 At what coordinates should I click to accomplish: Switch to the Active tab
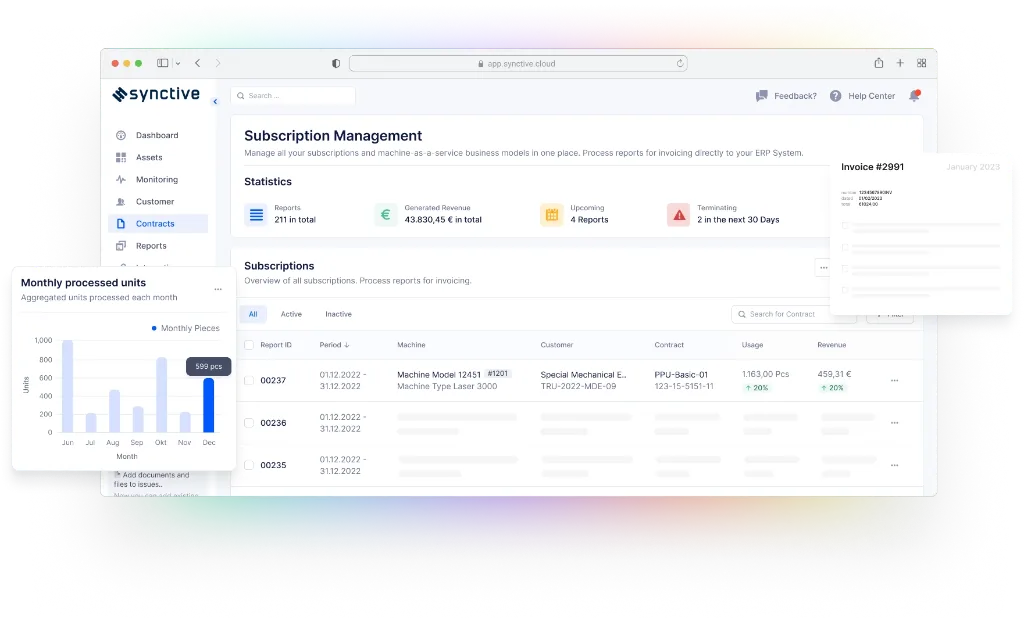(291, 314)
